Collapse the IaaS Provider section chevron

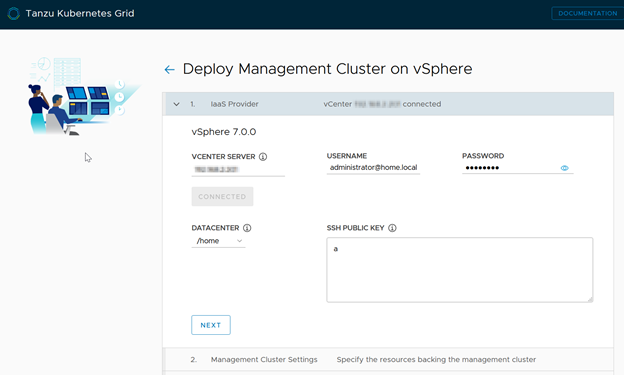pos(176,104)
